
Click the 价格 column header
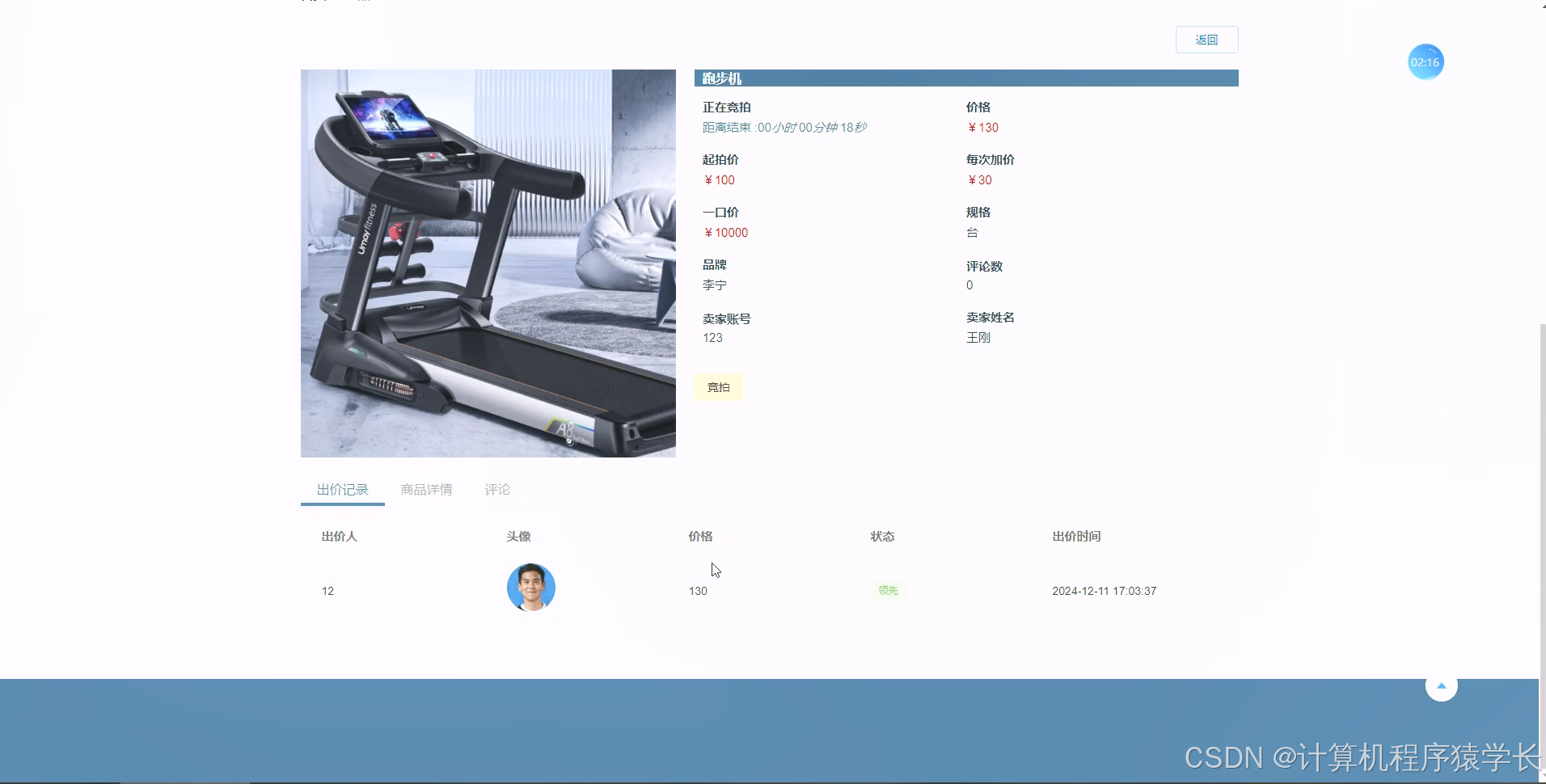pos(699,536)
